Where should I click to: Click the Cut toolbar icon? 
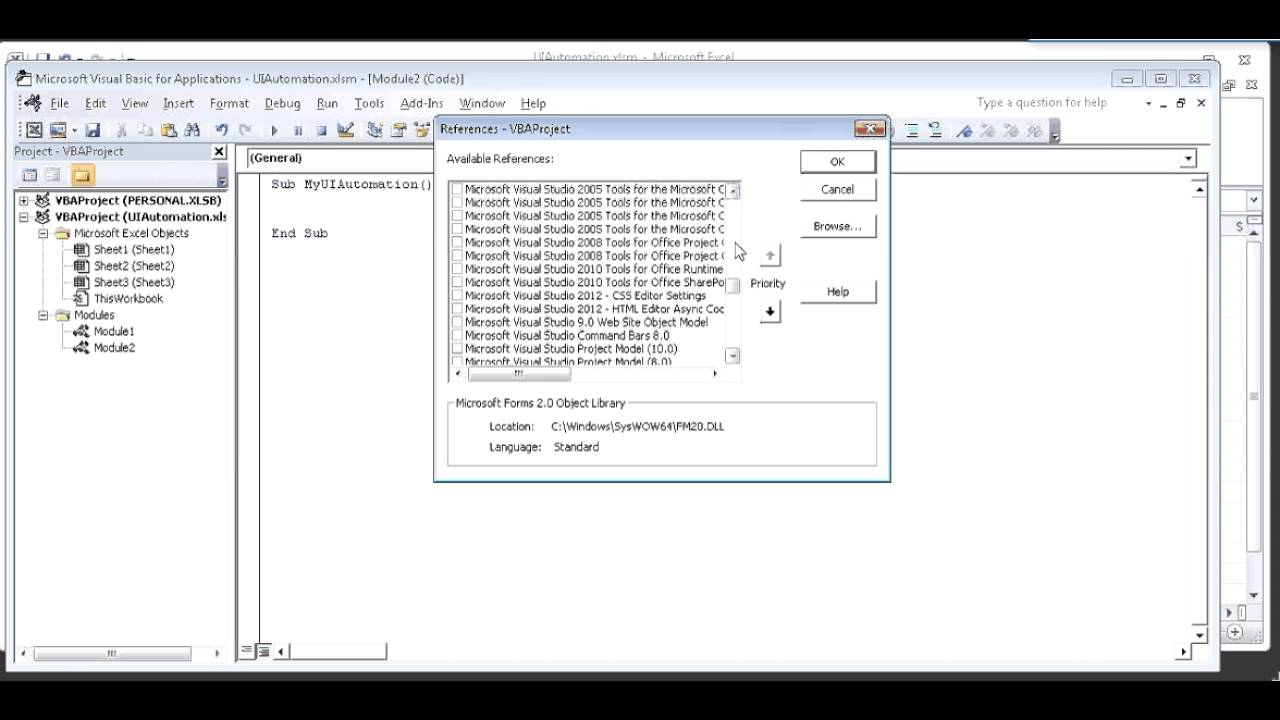pos(121,130)
